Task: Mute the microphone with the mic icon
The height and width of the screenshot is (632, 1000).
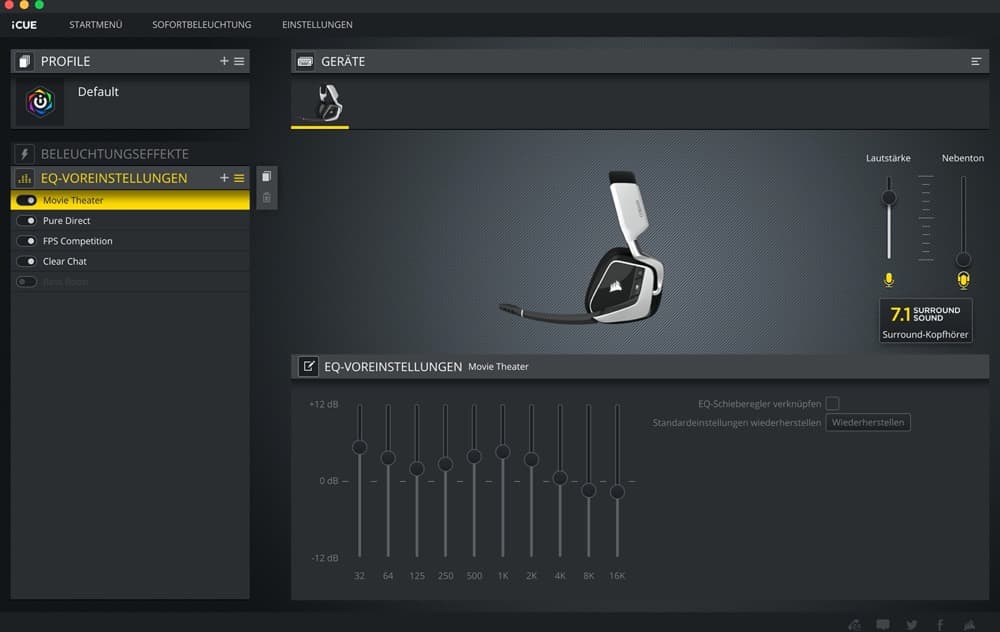Action: click(x=889, y=279)
